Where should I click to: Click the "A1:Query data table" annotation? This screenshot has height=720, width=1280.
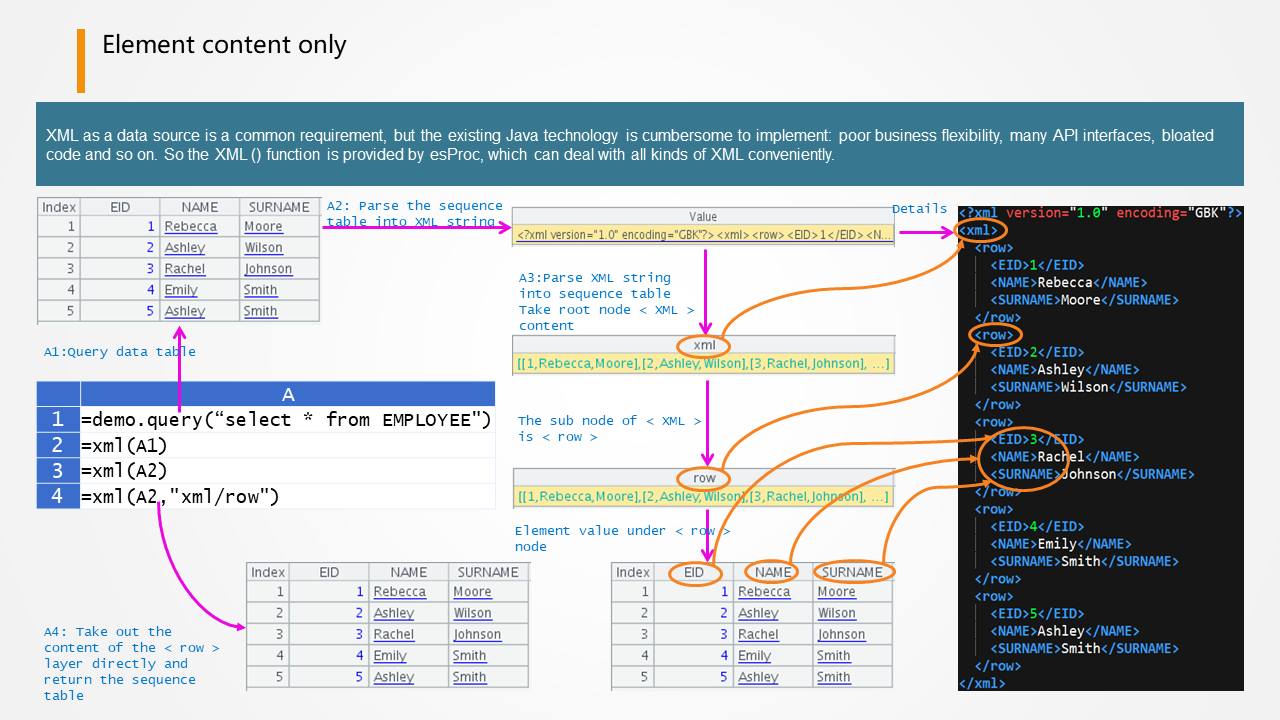(x=119, y=352)
